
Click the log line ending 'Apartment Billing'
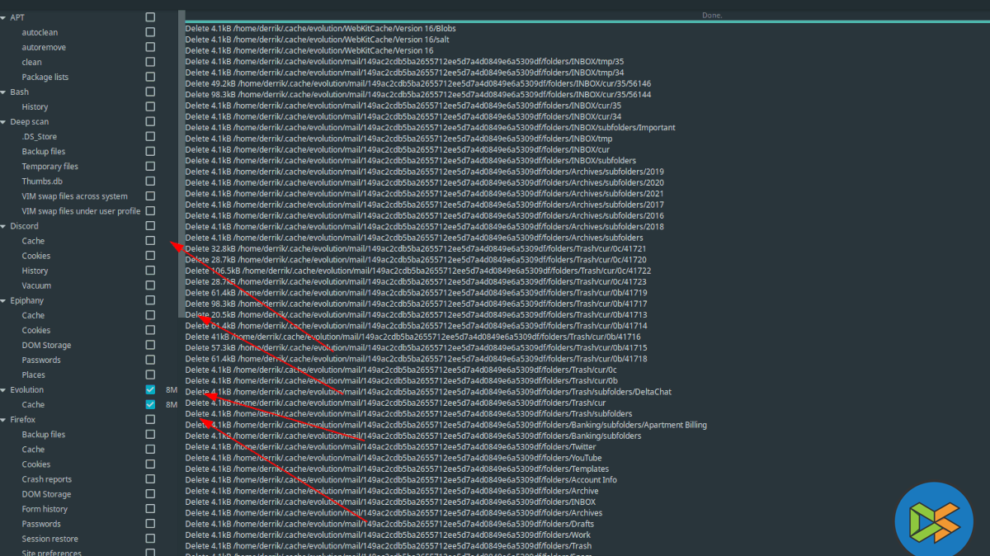(446, 425)
